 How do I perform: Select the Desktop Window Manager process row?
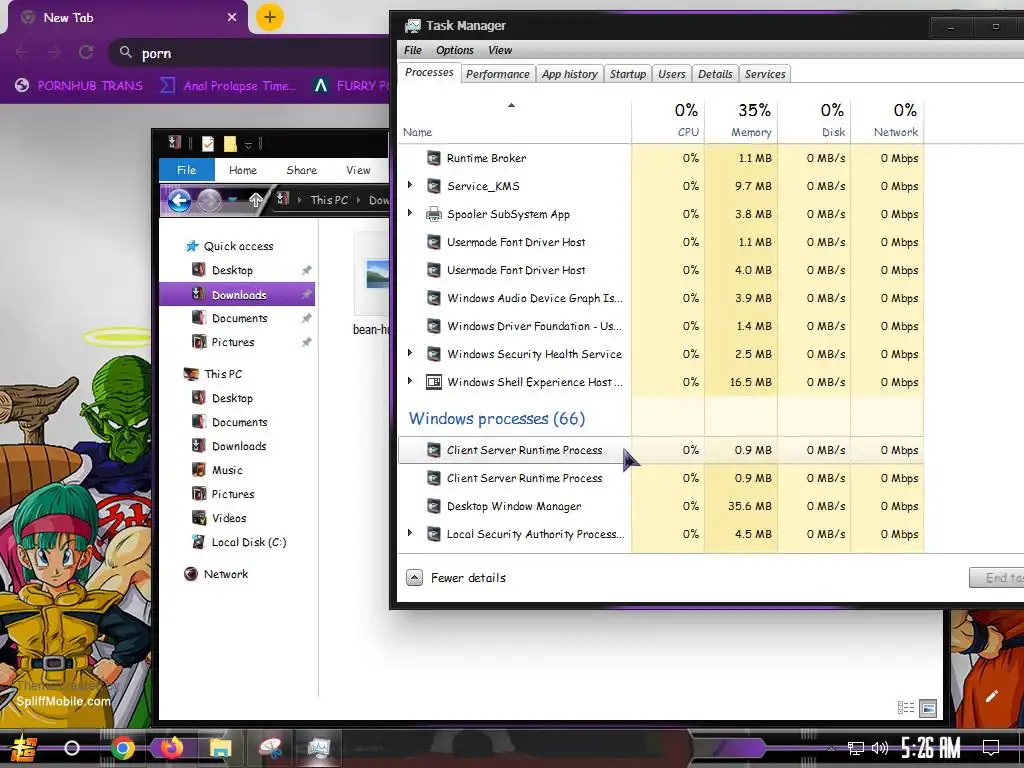[x=661, y=506]
